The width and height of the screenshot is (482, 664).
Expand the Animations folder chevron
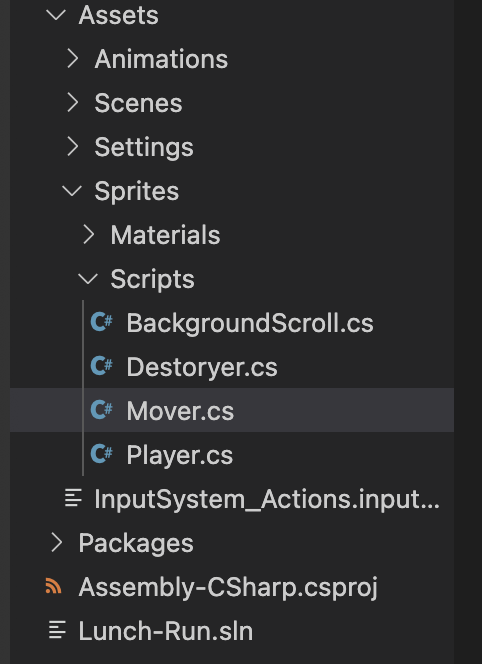coord(73,59)
